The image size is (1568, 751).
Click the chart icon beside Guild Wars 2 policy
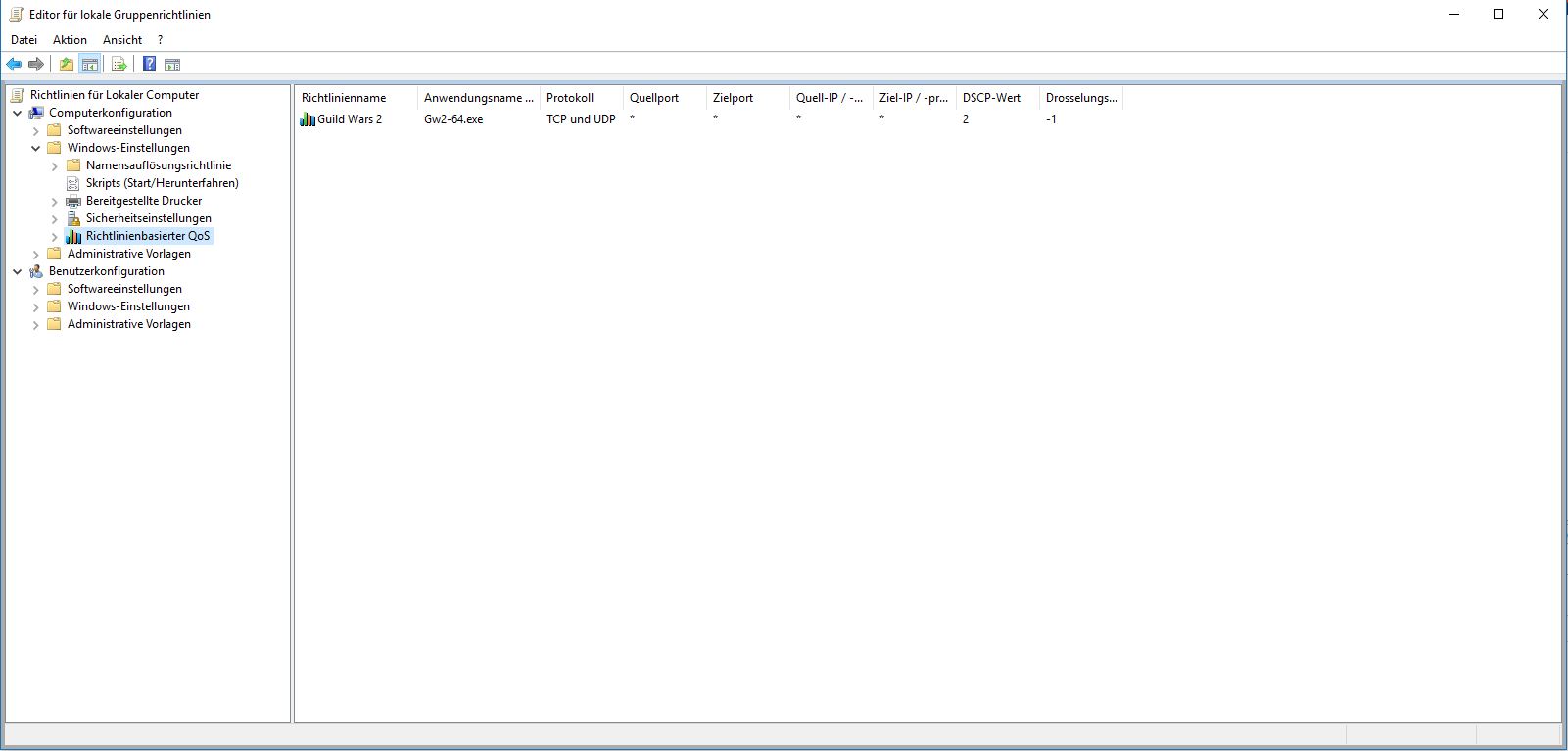click(x=308, y=119)
